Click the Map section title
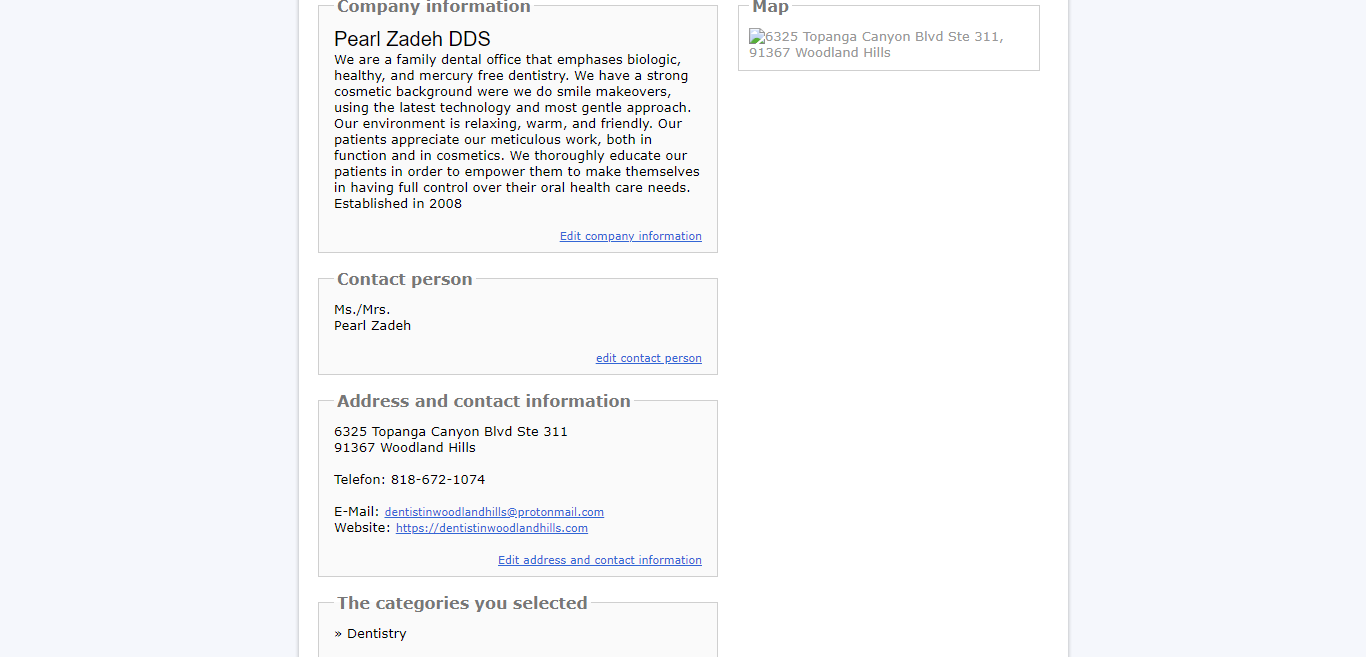This screenshot has width=1366, height=657. coord(771,7)
